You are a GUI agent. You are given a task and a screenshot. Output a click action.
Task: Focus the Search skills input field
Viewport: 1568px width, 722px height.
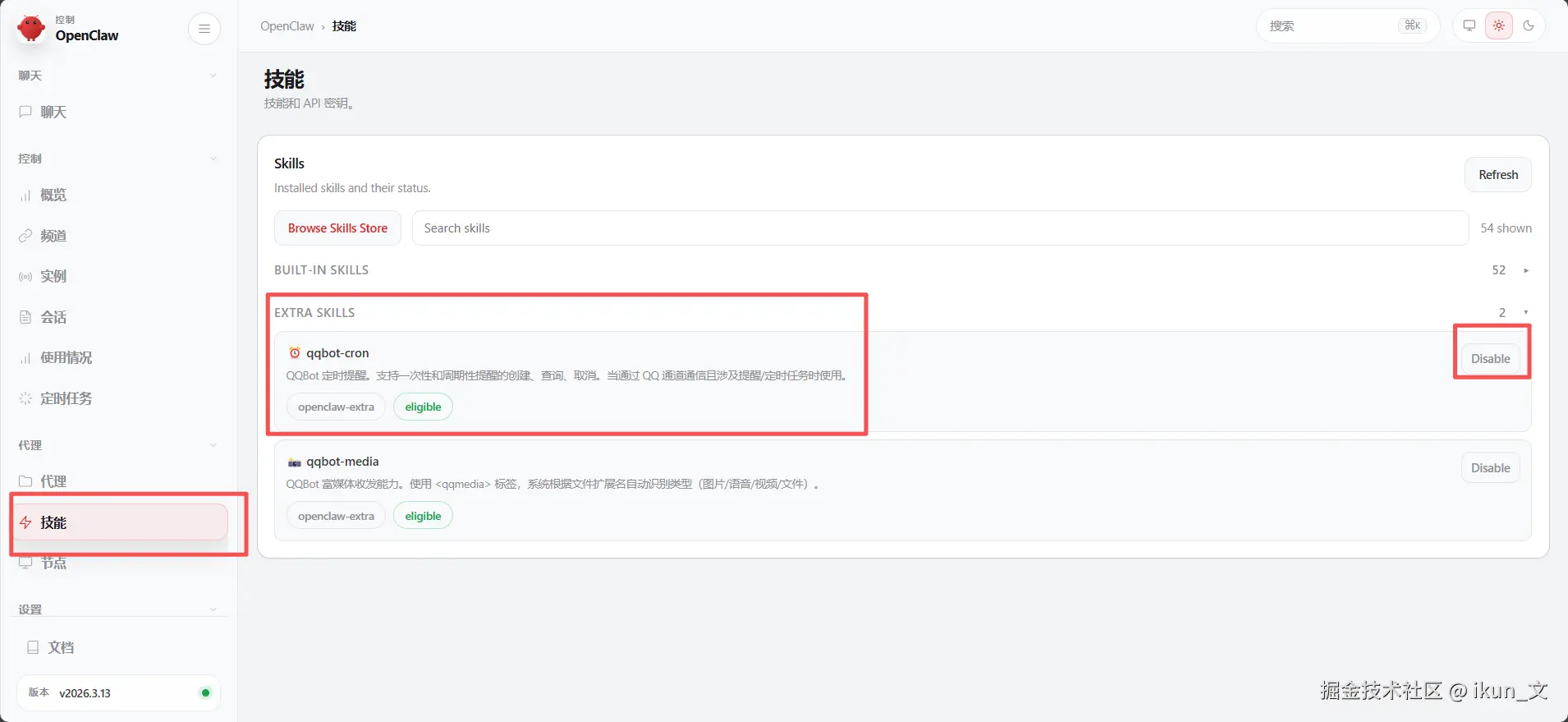(940, 228)
